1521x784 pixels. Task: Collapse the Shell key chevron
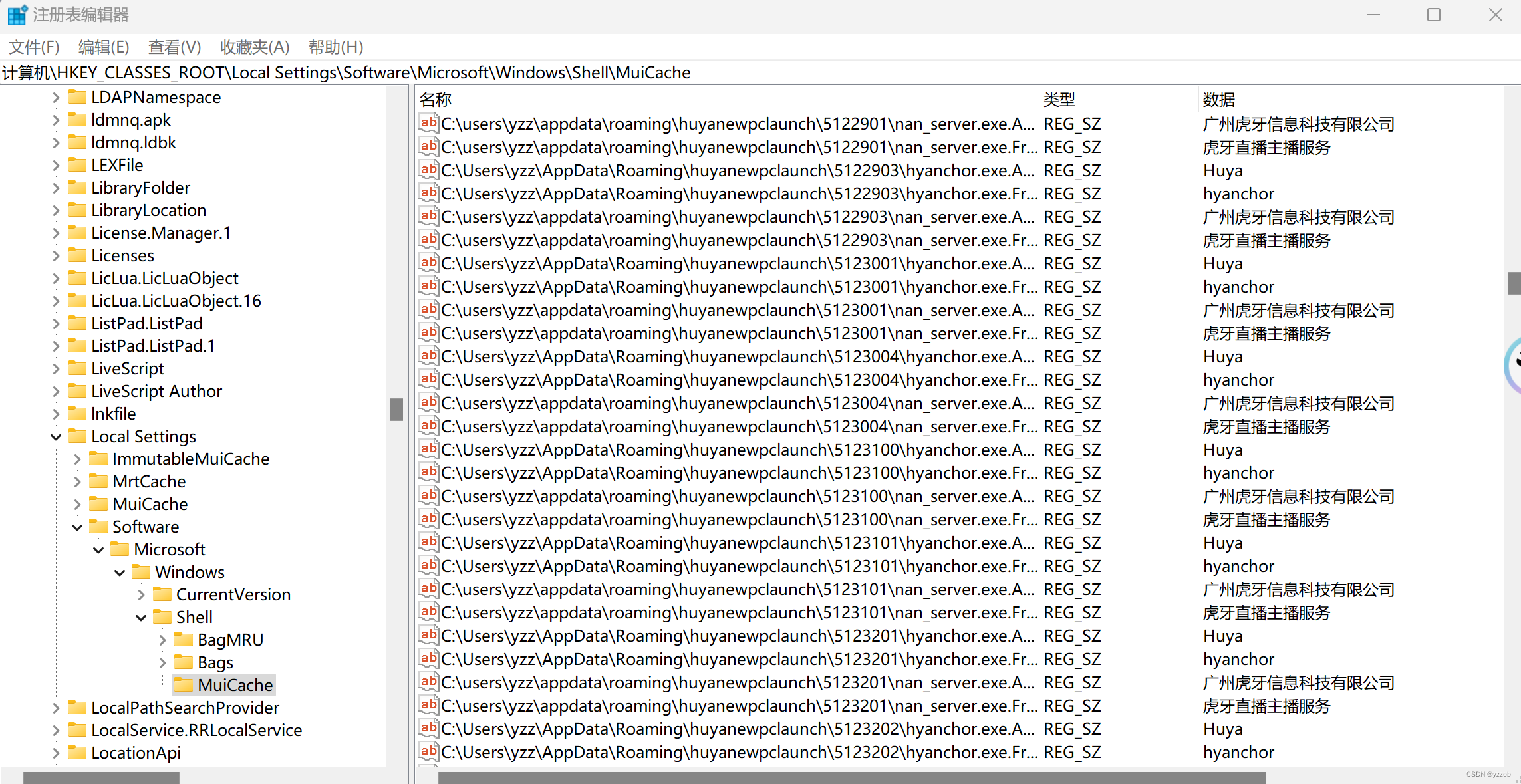pyautogui.click(x=141, y=618)
